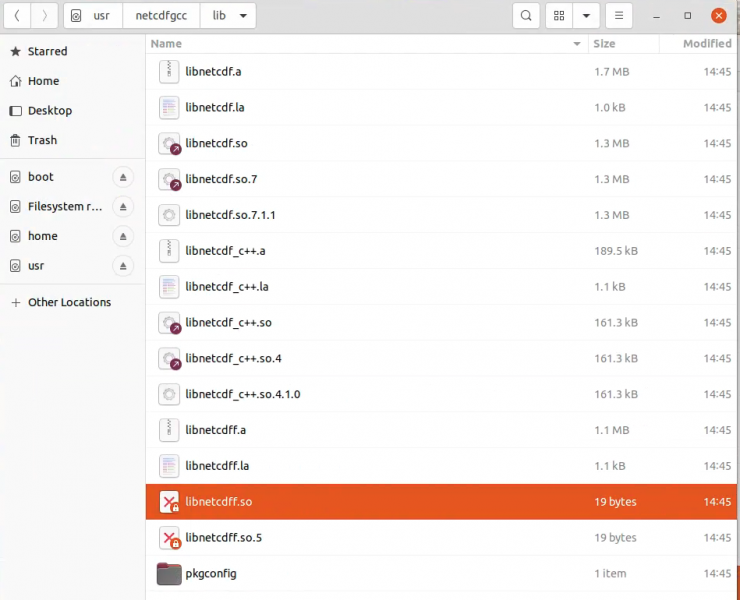Select the libnetcdf.a archive icon
This screenshot has height=600, width=740.
(169, 72)
